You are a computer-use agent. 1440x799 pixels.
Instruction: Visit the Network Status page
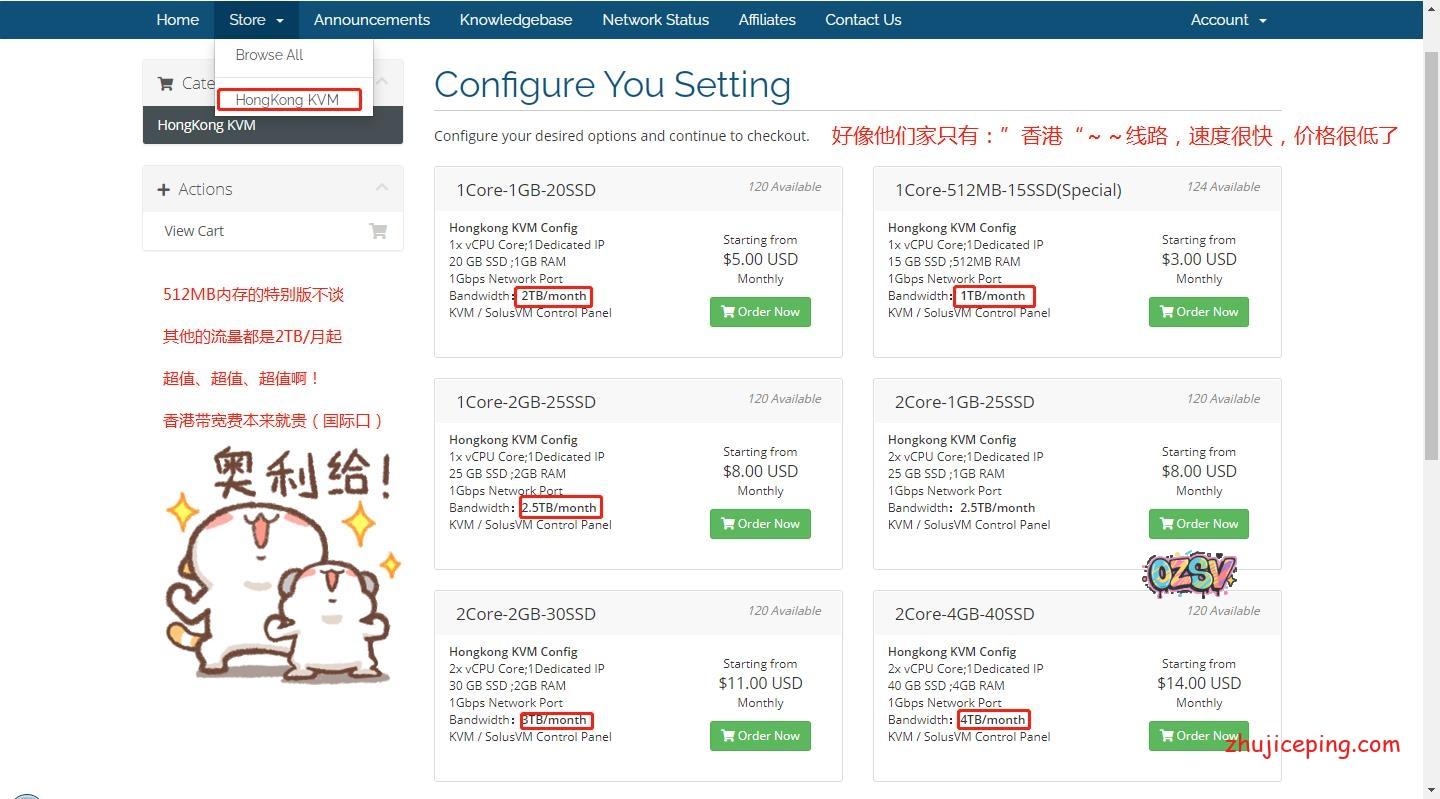[x=655, y=20]
